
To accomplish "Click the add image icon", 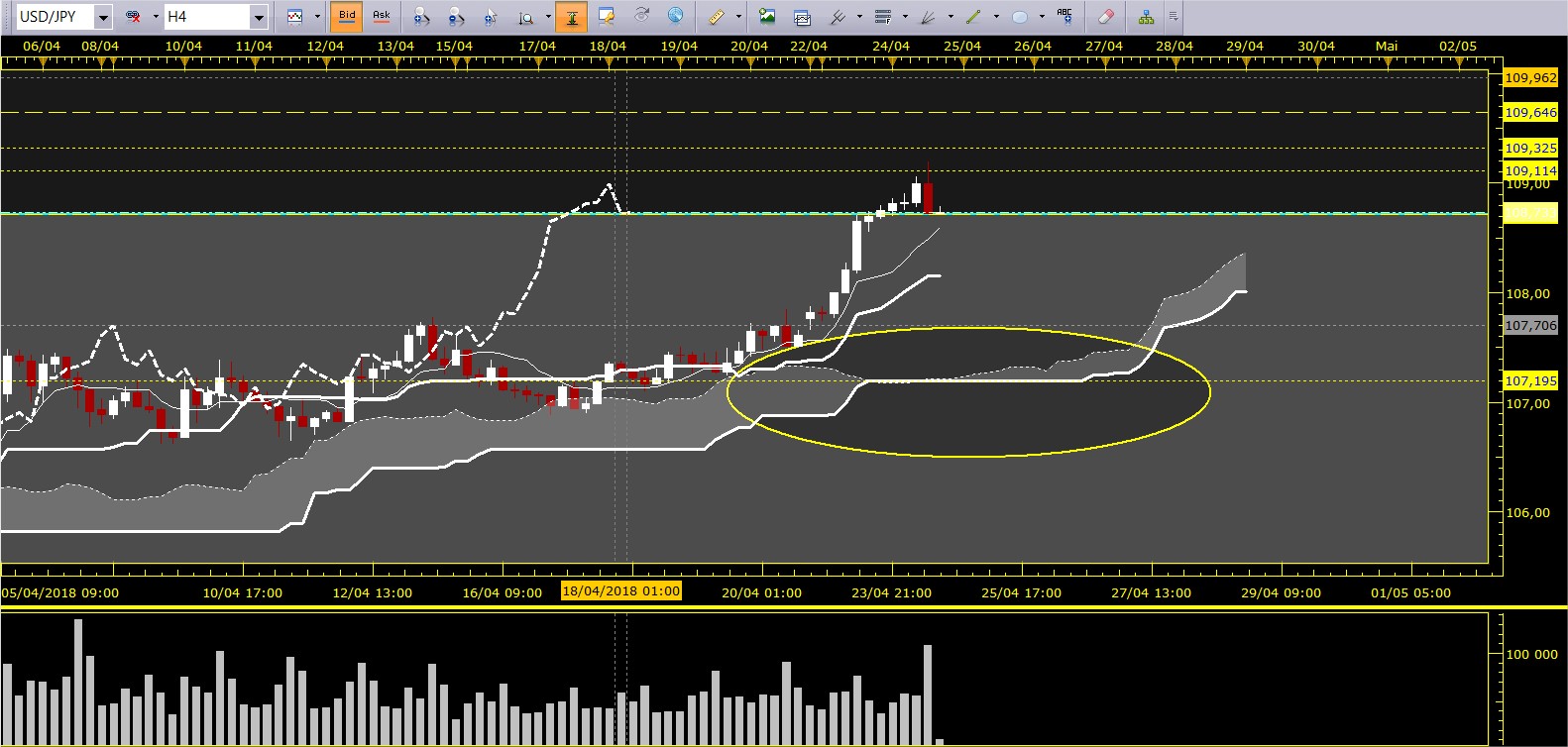I will (767, 16).
